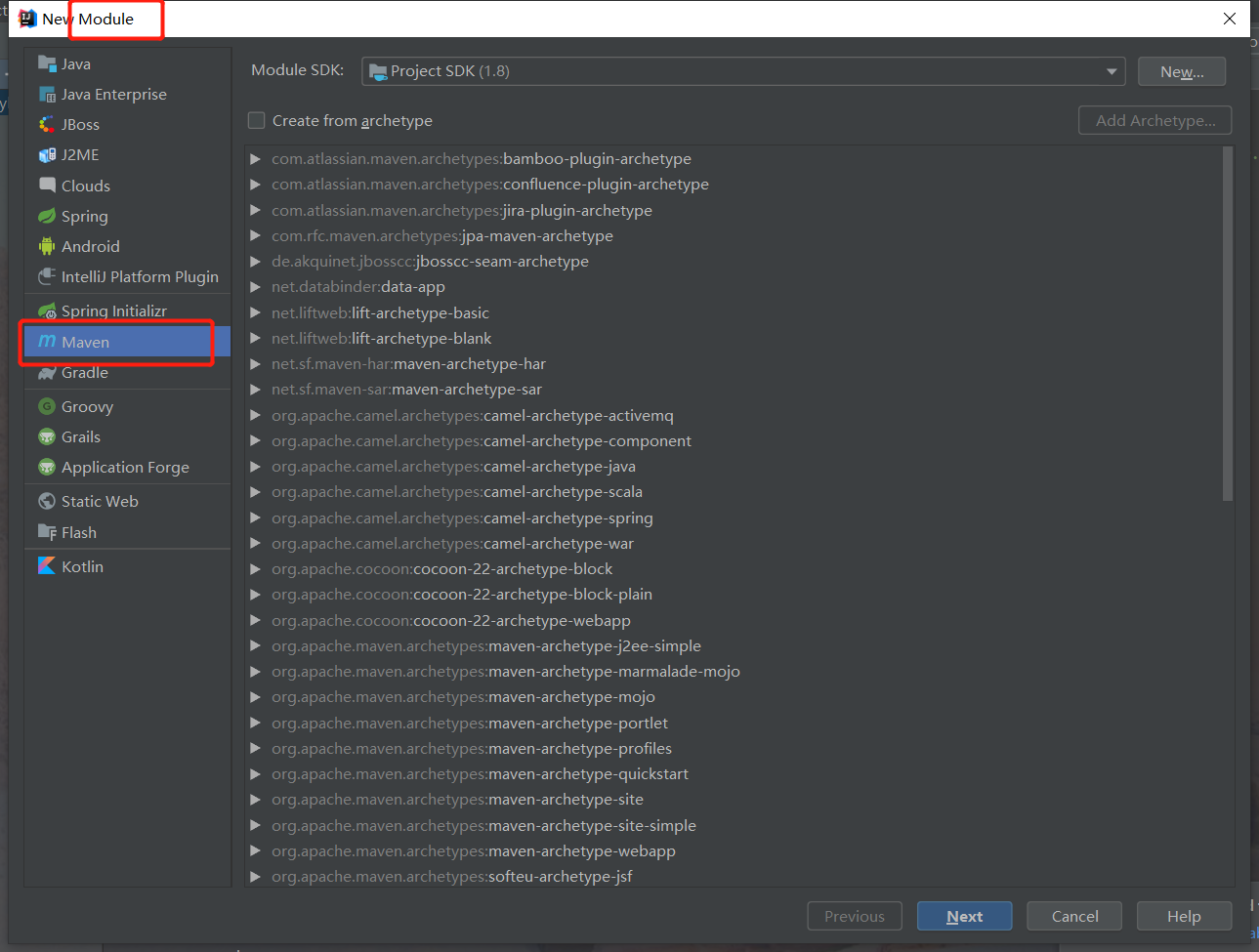Expand the jbosscc-seam-archetype entry
The width and height of the screenshot is (1259, 952).
tap(255, 261)
